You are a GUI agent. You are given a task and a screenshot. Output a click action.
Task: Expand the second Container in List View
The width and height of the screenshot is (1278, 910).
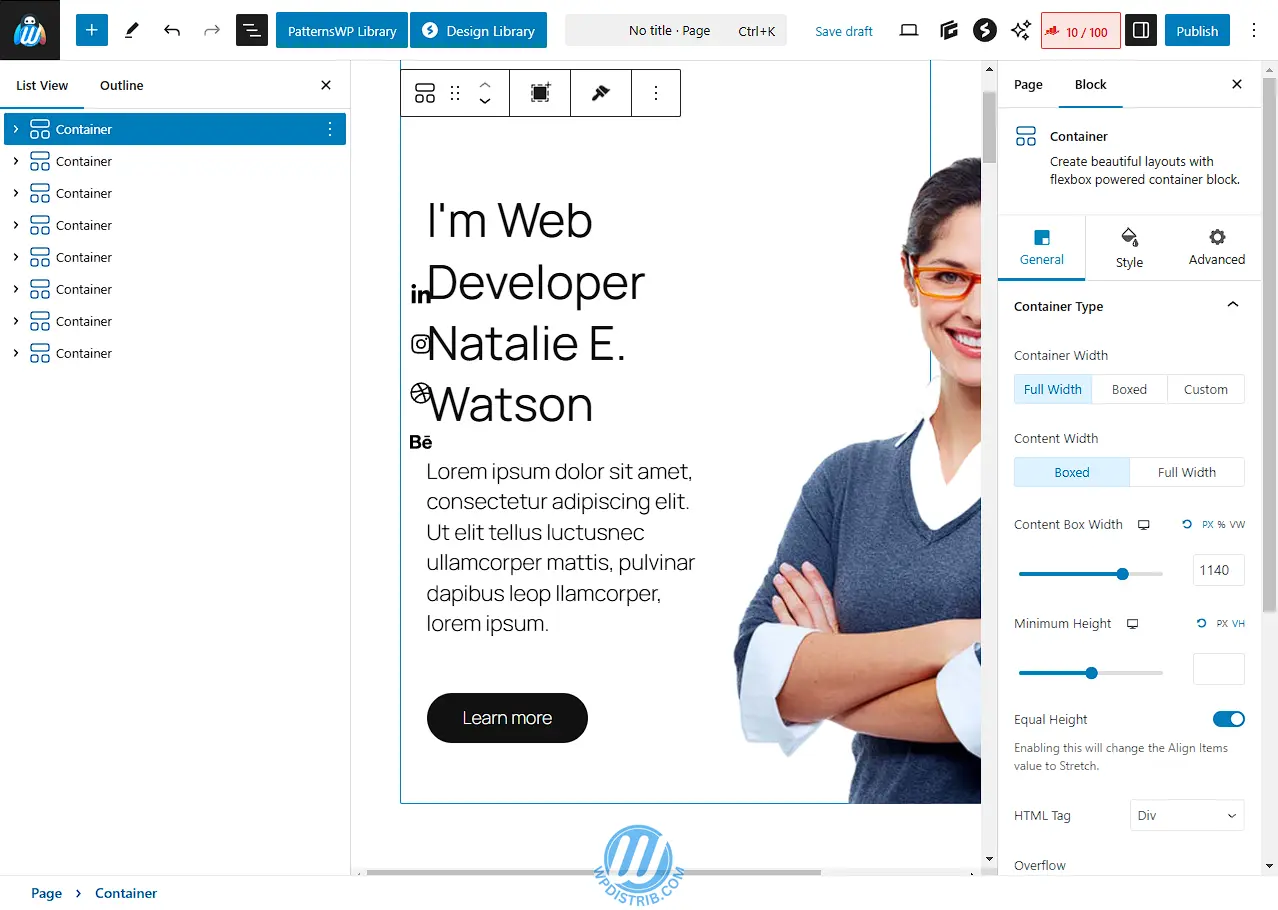click(x=16, y=161)
